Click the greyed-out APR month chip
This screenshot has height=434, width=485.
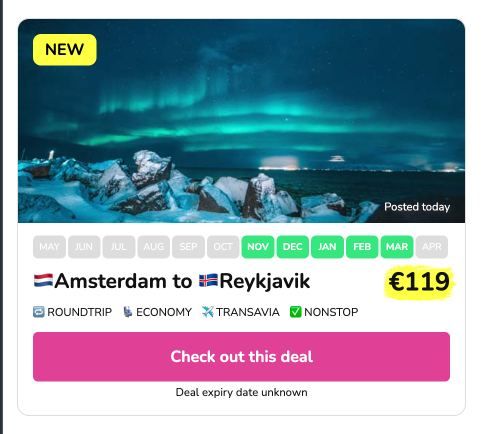[x=432, y=247]
